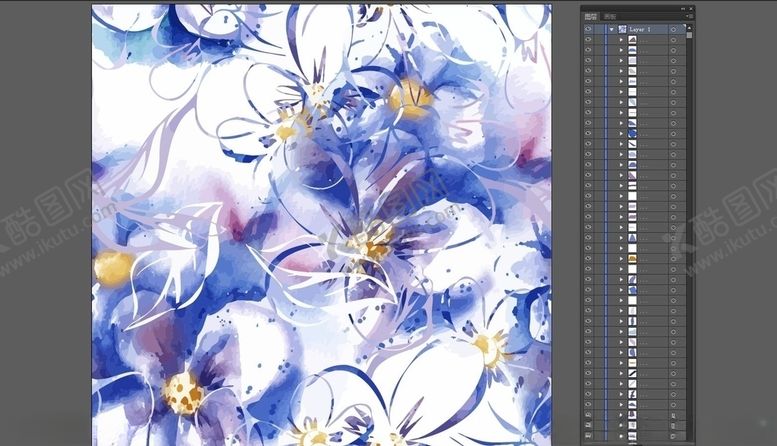This screenshot has width=777, height=446.
Task: Open the Layers panel flyout menu
Action: click(687, 17)
